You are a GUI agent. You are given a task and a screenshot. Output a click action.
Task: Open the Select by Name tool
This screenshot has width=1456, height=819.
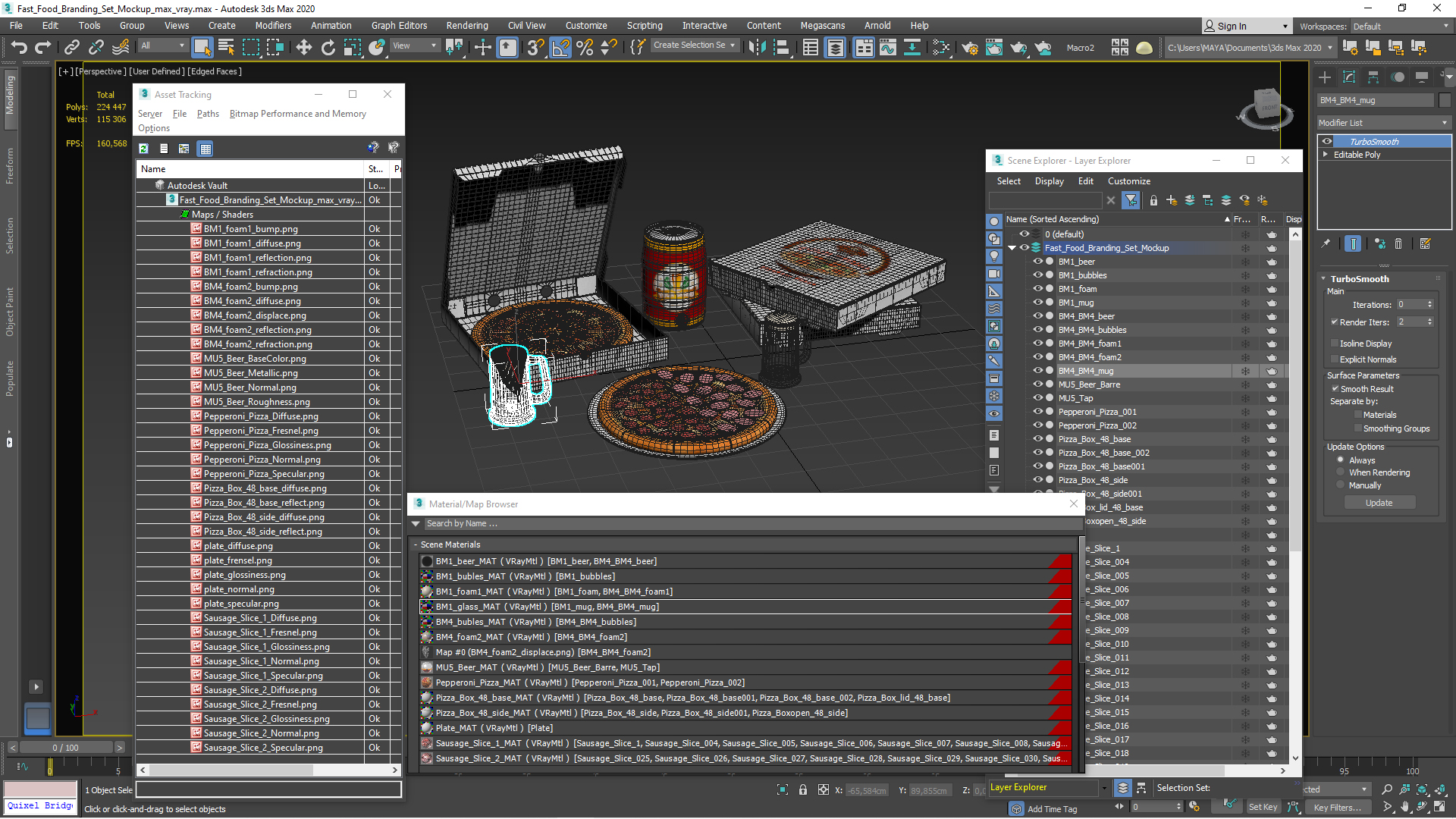pyautogui.click(x=226, y=48)
